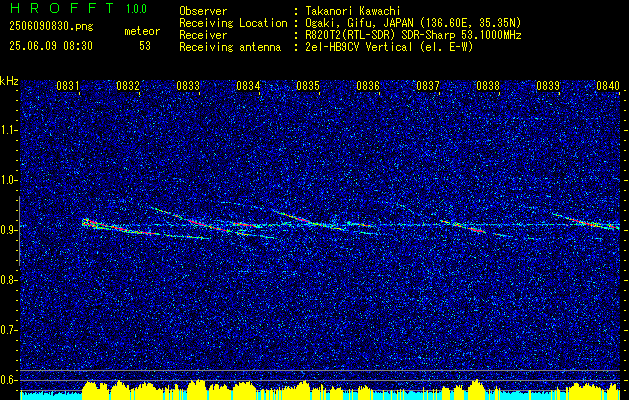The image size is (629, 400).
Task: Click the 0836 time marker
Action: click(x=368, y=85)
